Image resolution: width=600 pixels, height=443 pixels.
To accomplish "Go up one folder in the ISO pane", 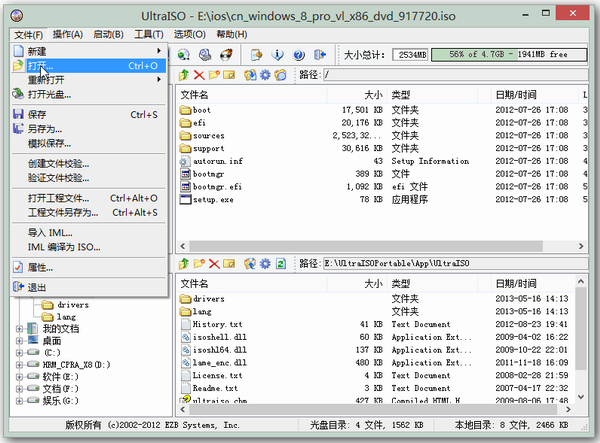I will point(184,75).
